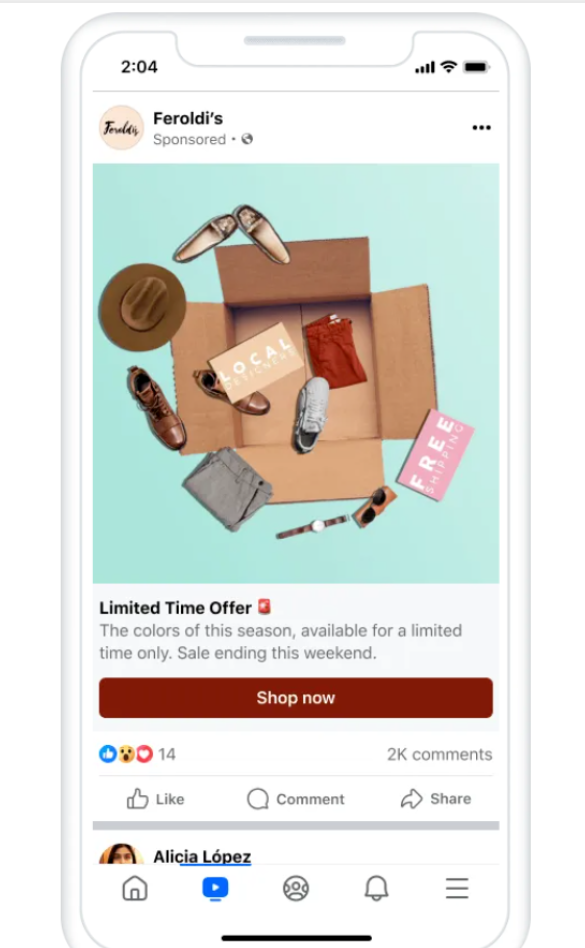Tap the Feroldi's profile logo
The image size is (585, 948).
click(121, 128)
